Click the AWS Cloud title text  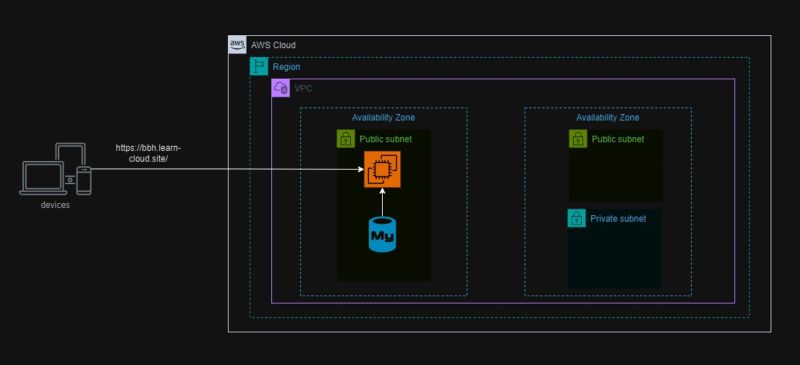273,45
